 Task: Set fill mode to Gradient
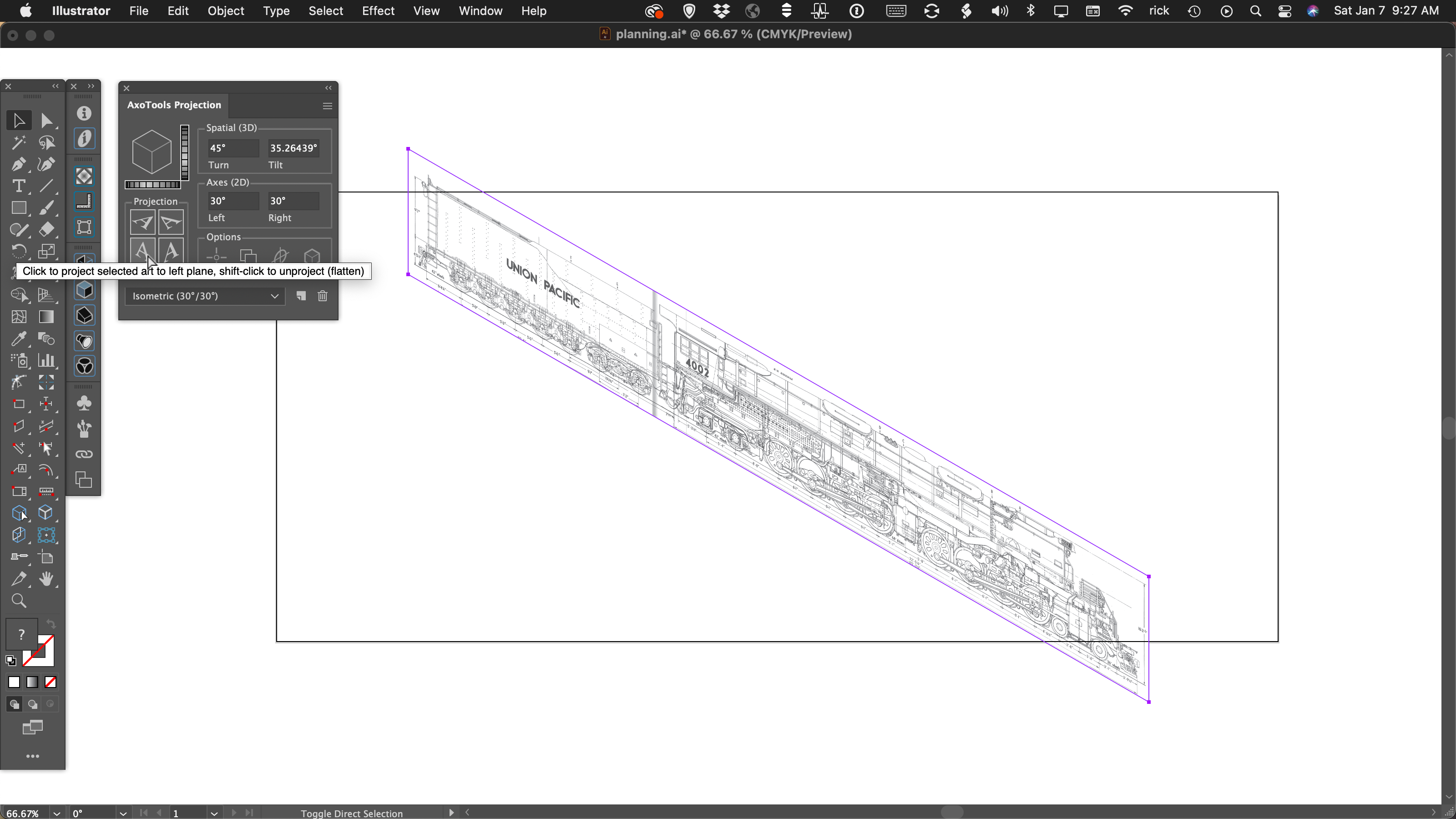point(32,682)
